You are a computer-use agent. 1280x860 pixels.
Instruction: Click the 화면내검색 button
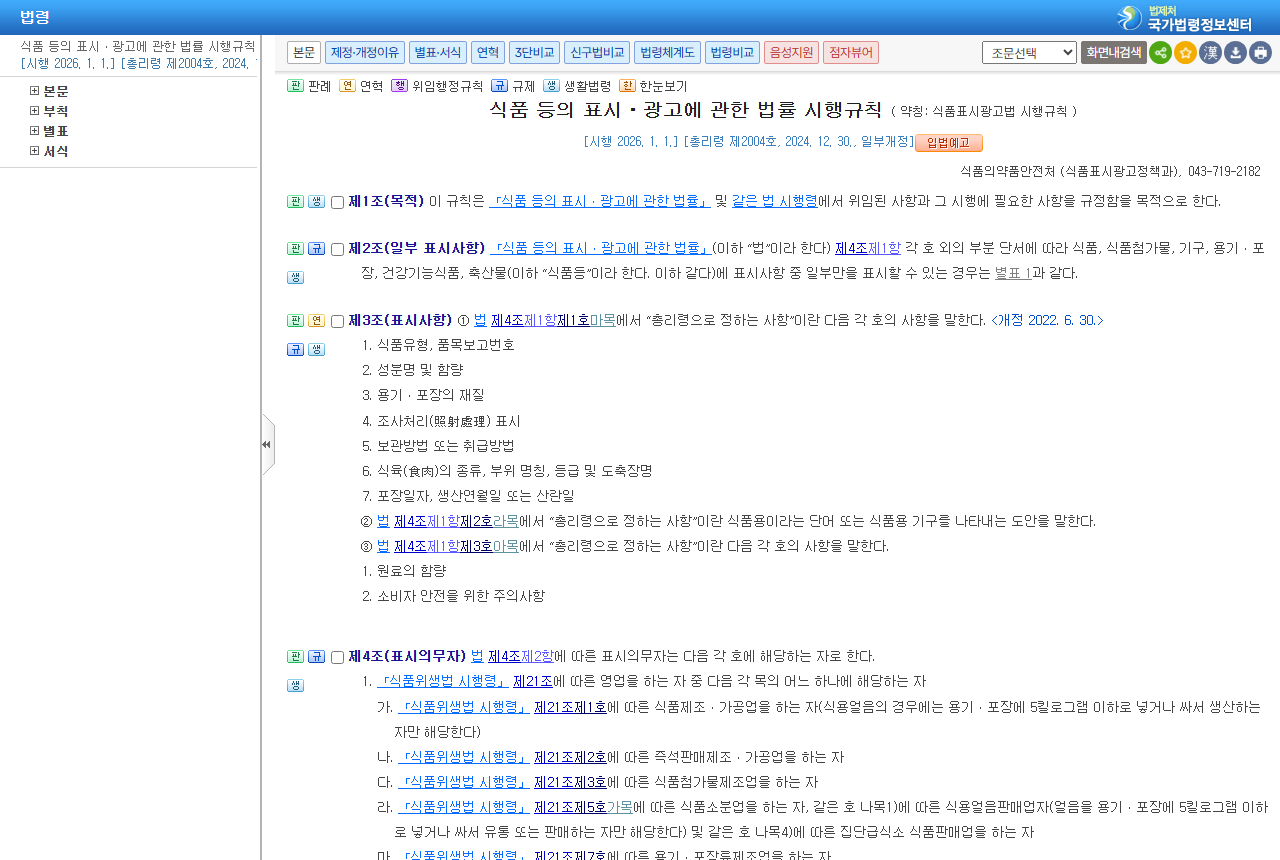tap(1113, 53)
